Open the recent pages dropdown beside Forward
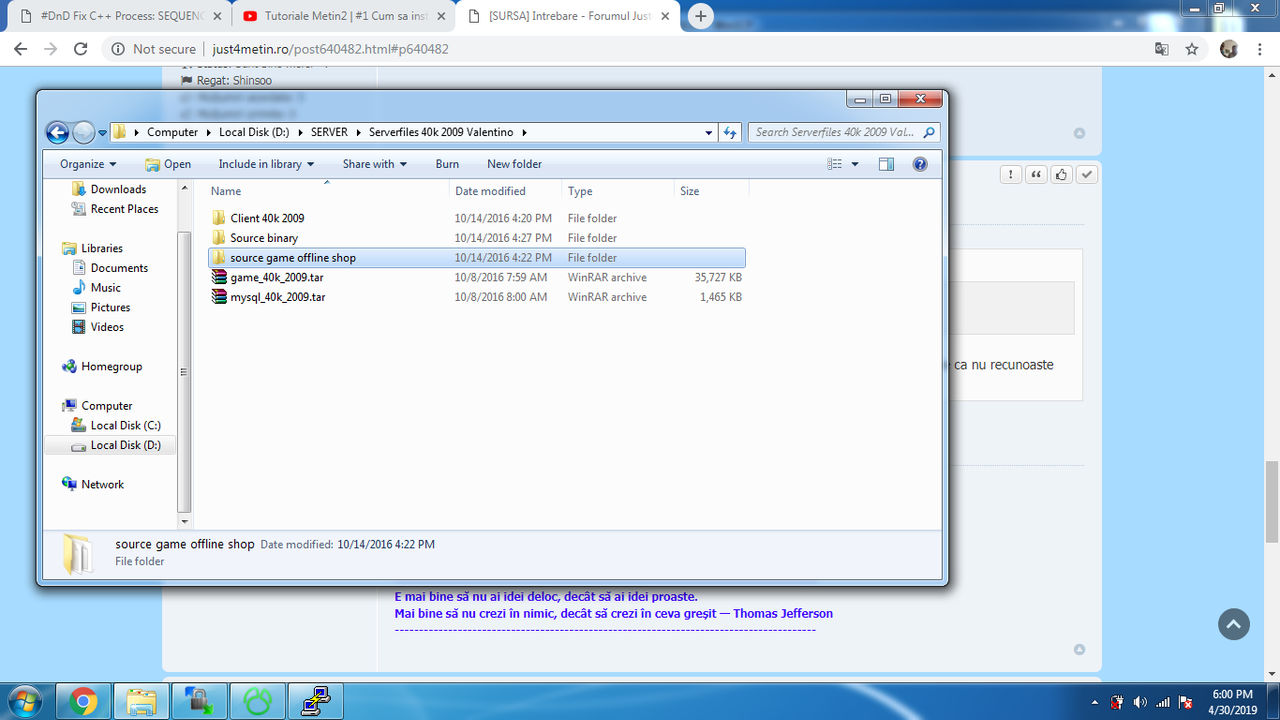The width and height of the screenshot is (1280, 720). click(102, 133)
